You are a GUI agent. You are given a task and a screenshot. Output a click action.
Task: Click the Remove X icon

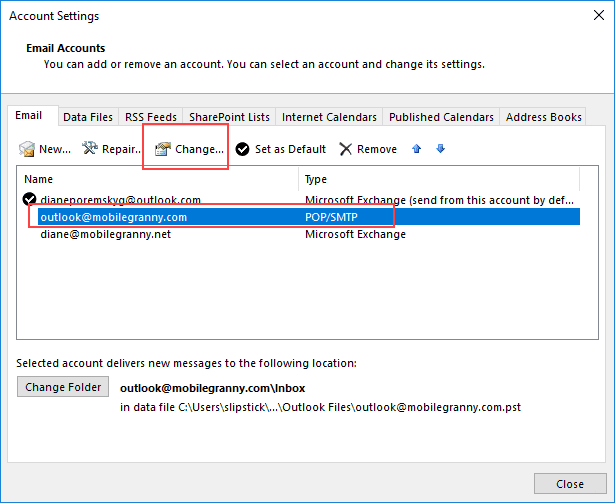coord(346,149)
